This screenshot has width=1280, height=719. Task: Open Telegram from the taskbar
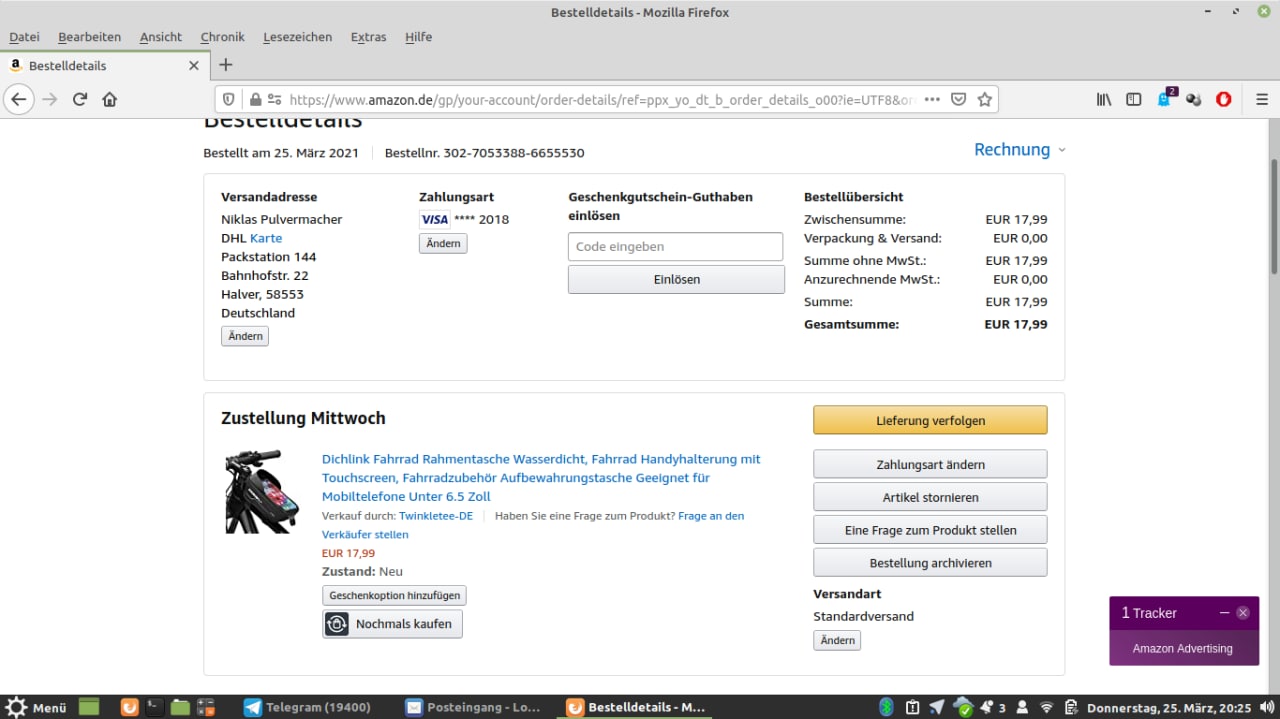(x=307, y=707)
